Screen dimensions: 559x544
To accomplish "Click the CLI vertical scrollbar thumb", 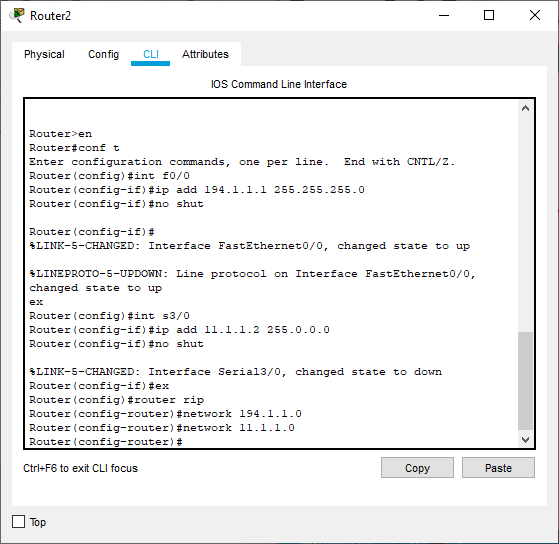I will pyautogui.click(x=525, y=381).
